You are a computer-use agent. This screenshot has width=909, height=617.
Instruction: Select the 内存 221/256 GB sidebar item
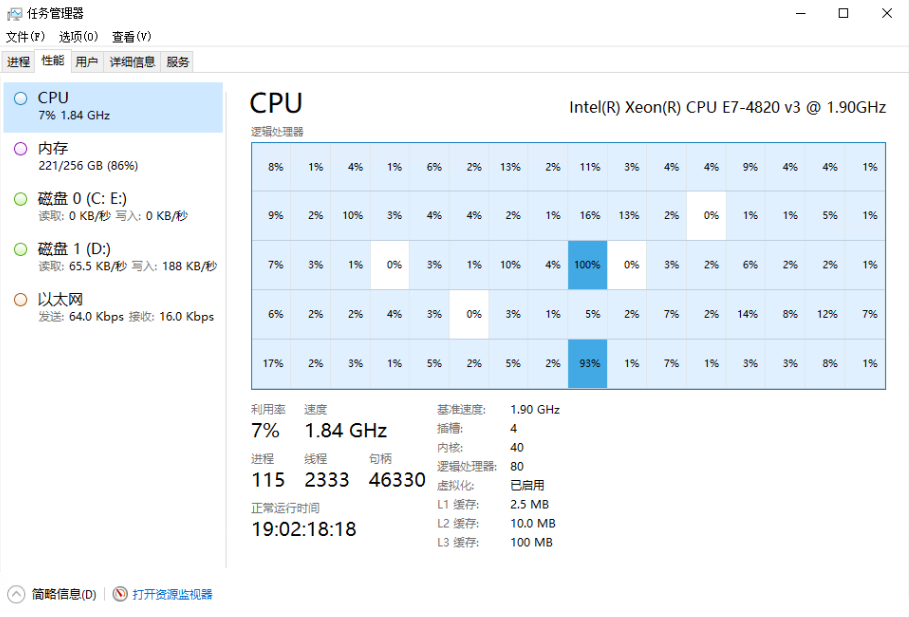click(x=113, y=157)
